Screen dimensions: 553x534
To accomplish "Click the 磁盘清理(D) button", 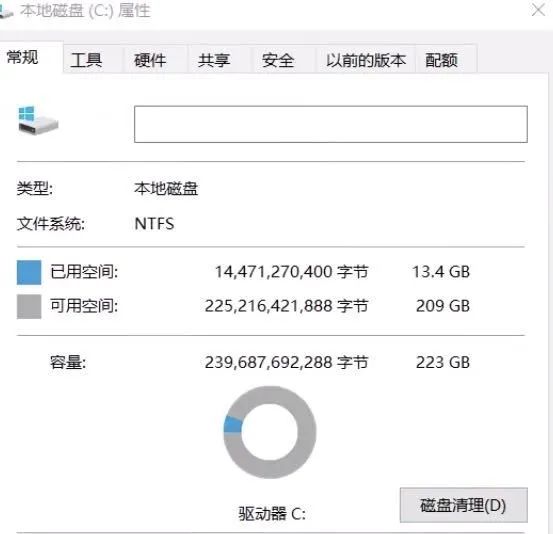I will point(463,505).
